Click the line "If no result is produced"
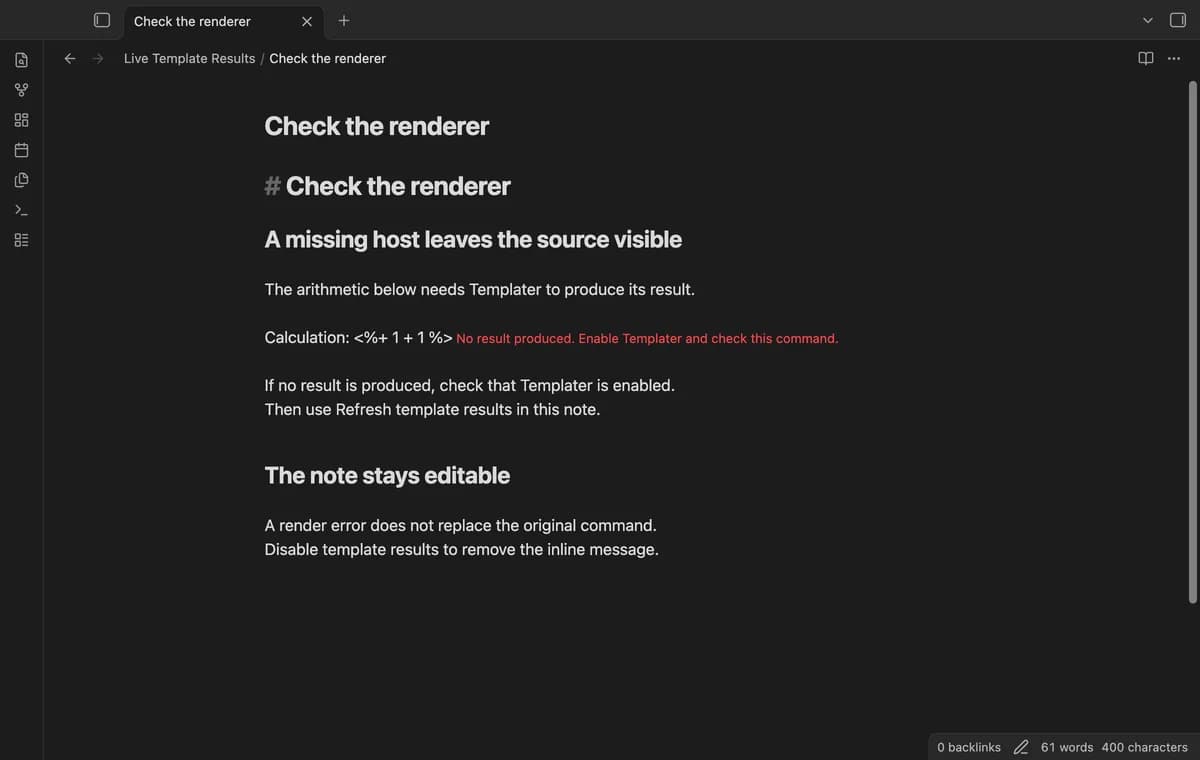 [470, 385]
